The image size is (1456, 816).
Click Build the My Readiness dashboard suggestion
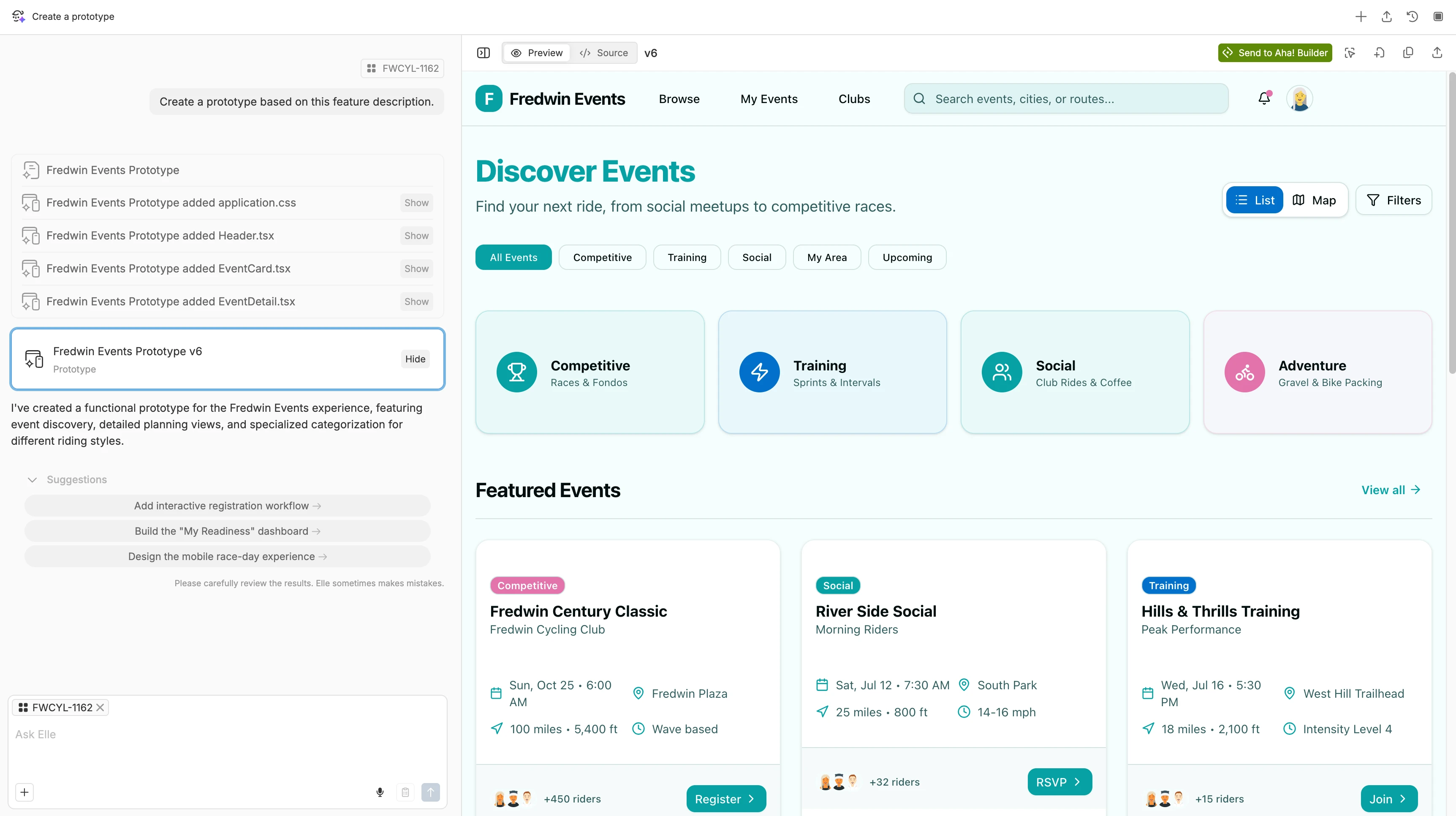click(x=227, y=531)
